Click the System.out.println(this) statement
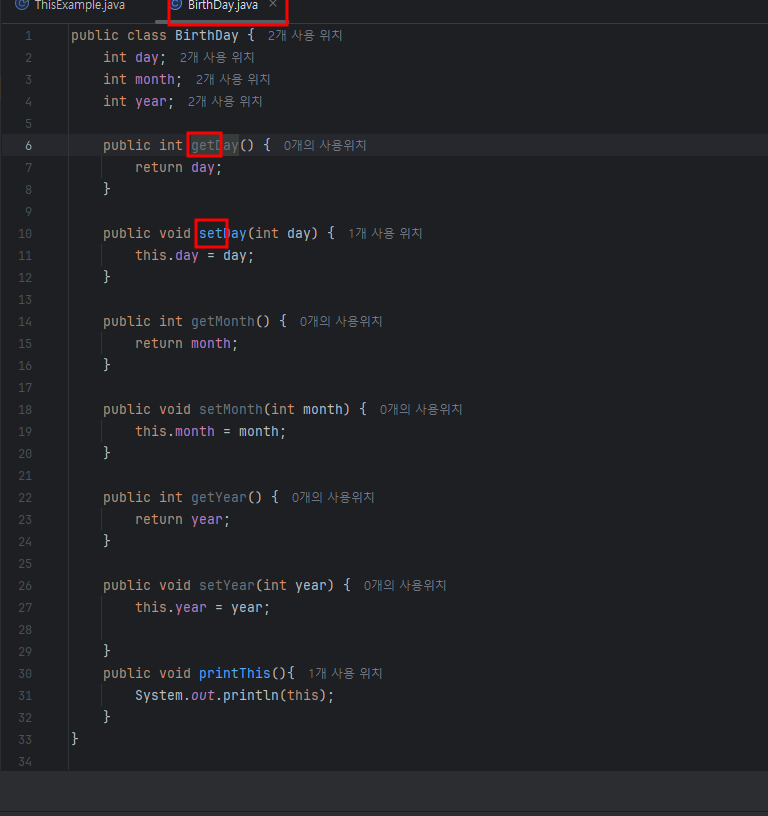Image resolution: width=768 pixels, height=816 pixels. click(x=235, y=695)
